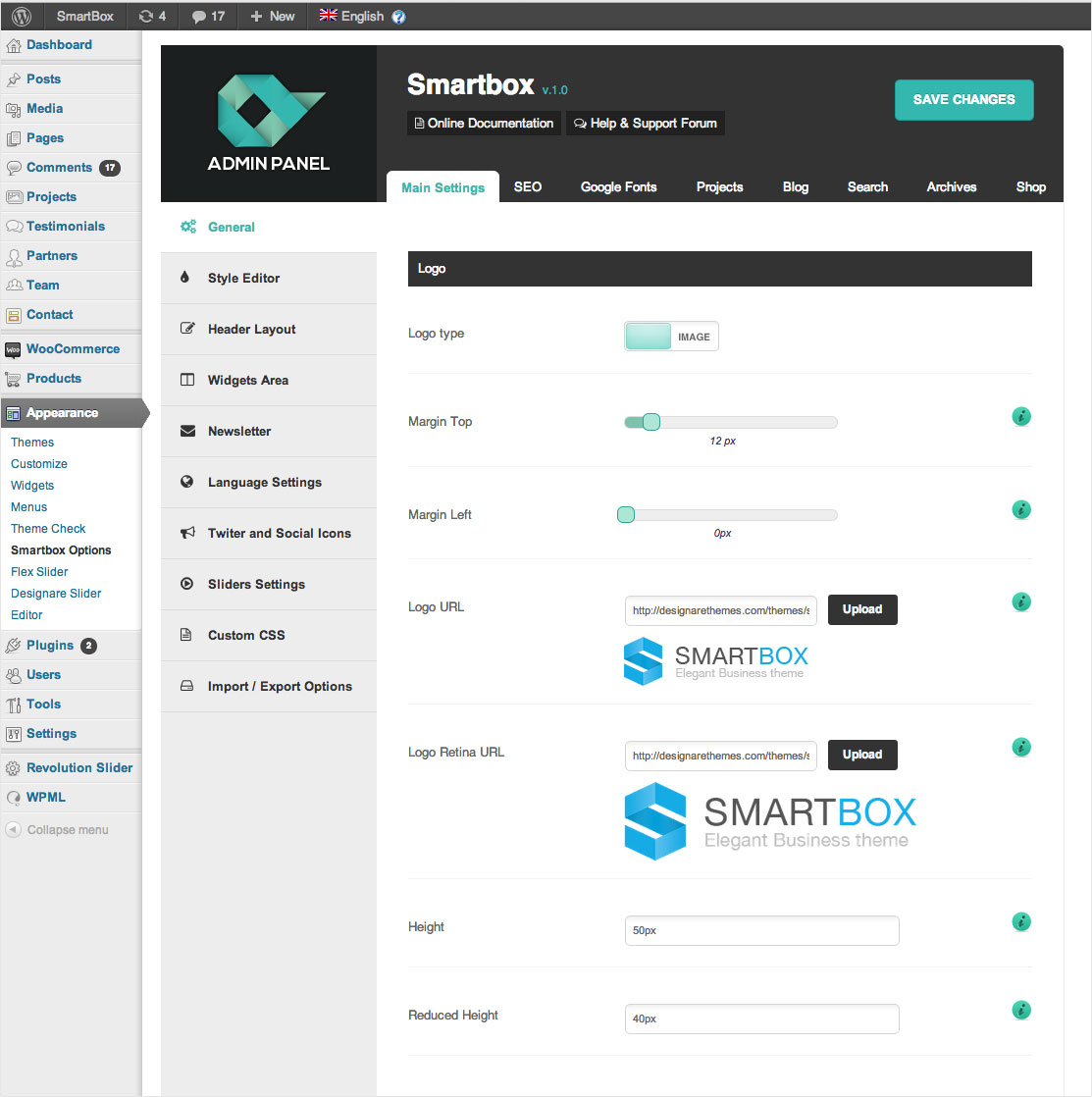
Task: Open Help & Support Forum link
Action: [645, 123]
